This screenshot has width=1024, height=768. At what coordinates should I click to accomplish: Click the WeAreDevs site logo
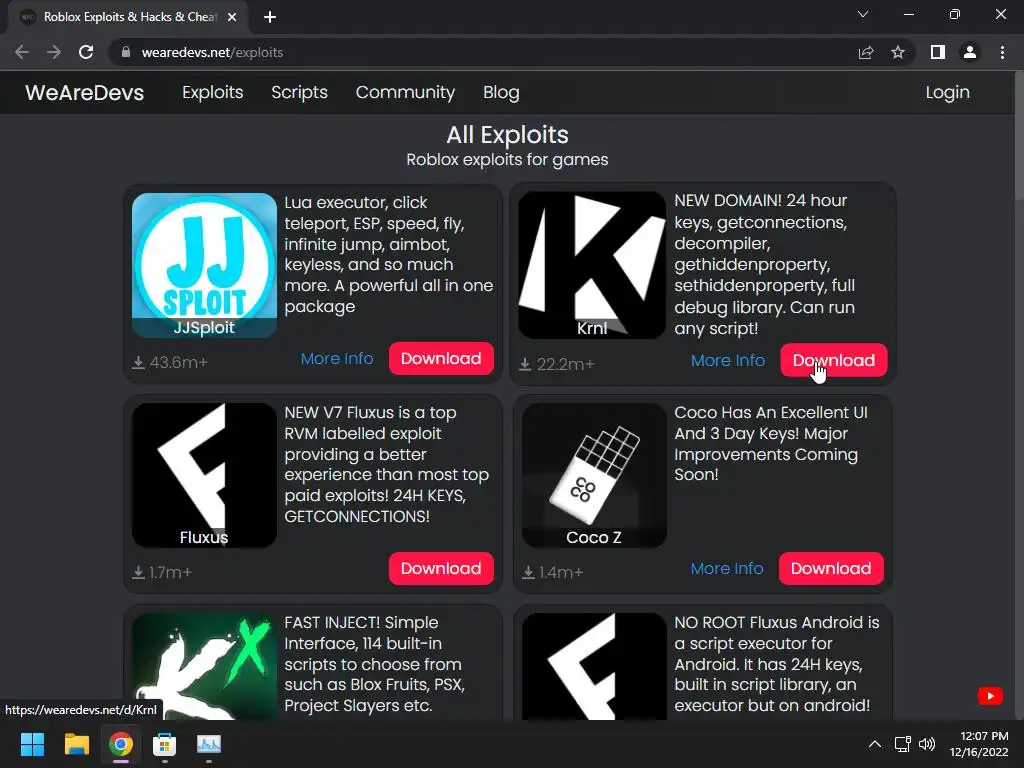point(85,92)
